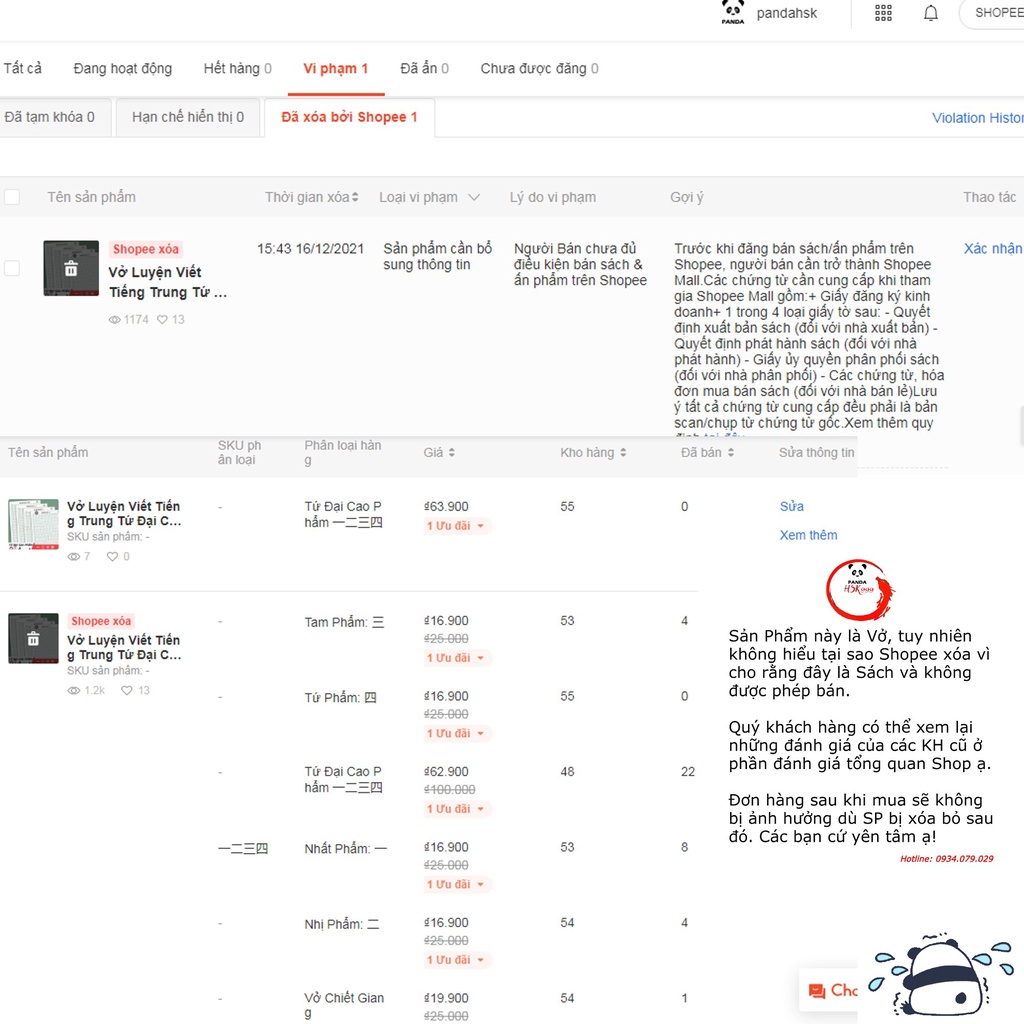Click Vở Chiết Giang variant text
The width and height of the screenshot is (1024, 1024).
(x=344, y=1004)
